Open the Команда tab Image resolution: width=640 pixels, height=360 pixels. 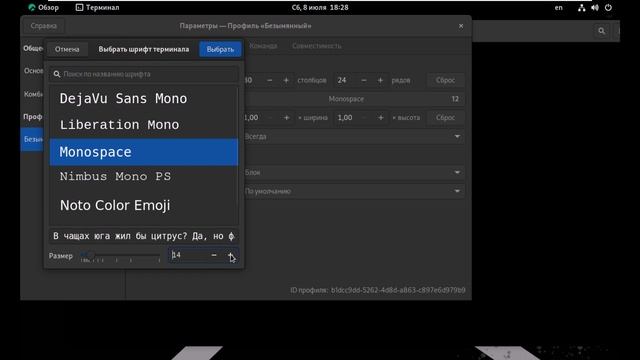[x=263, y=46]
